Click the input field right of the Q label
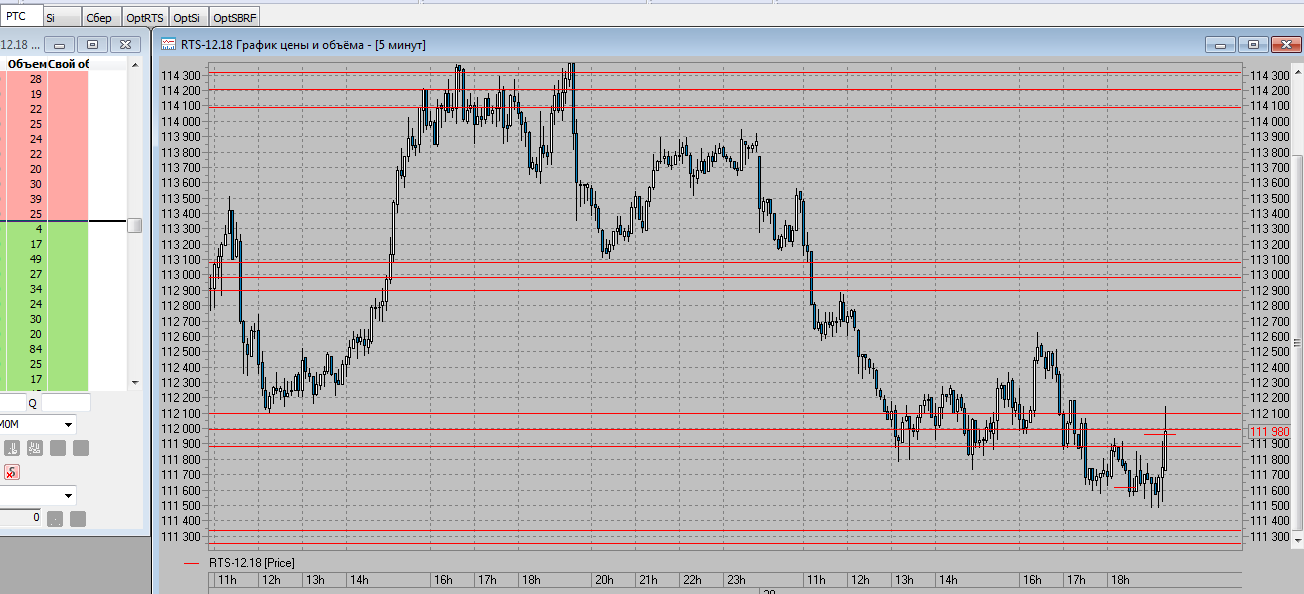The image size is (1304, 594). click(x=65, y=403)
